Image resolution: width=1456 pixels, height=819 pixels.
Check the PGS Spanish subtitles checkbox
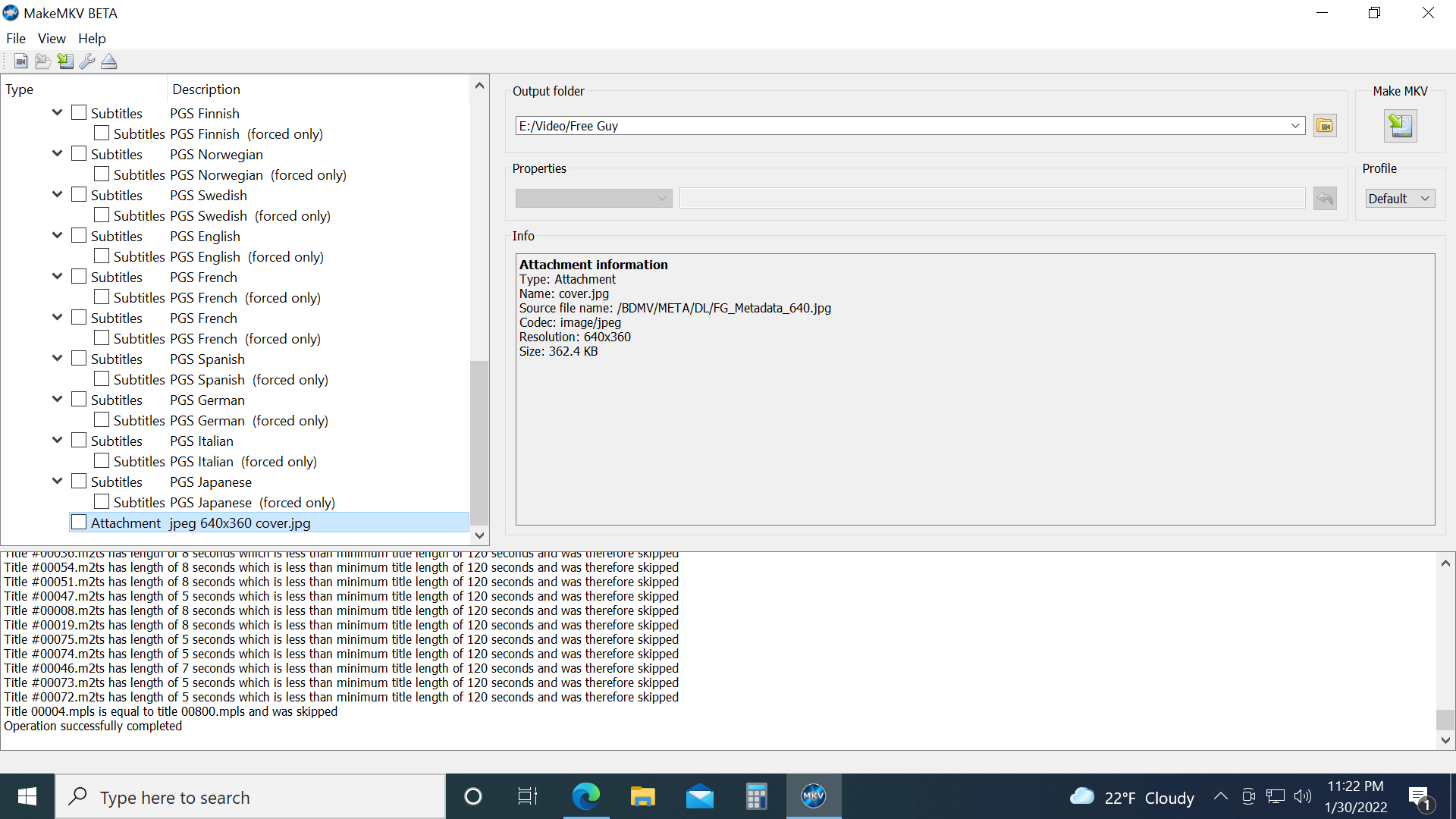[x=79, y=358]
